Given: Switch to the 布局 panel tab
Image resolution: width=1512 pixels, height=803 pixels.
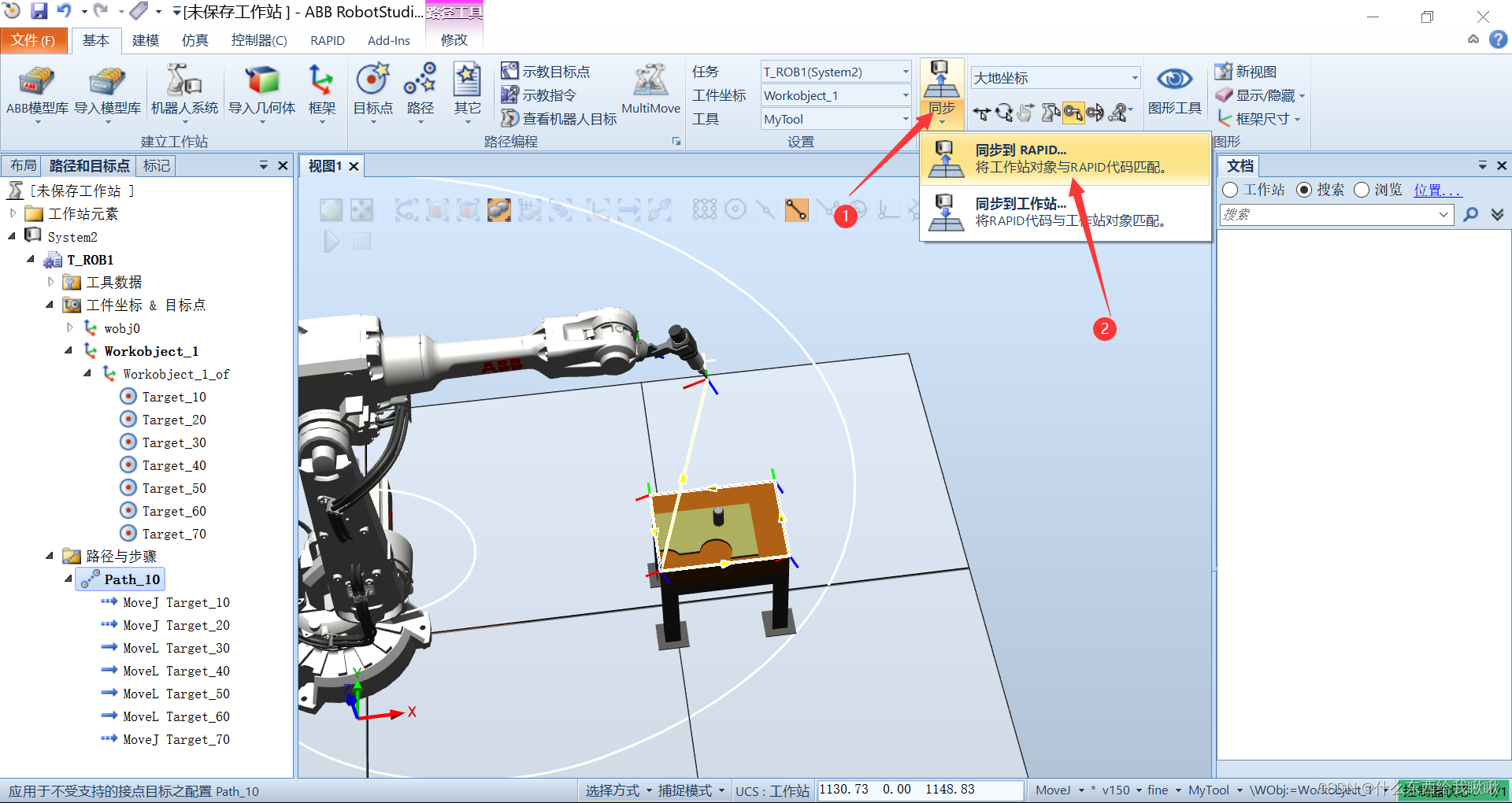Looking at the screenshot, I should (x=23, y=165).
